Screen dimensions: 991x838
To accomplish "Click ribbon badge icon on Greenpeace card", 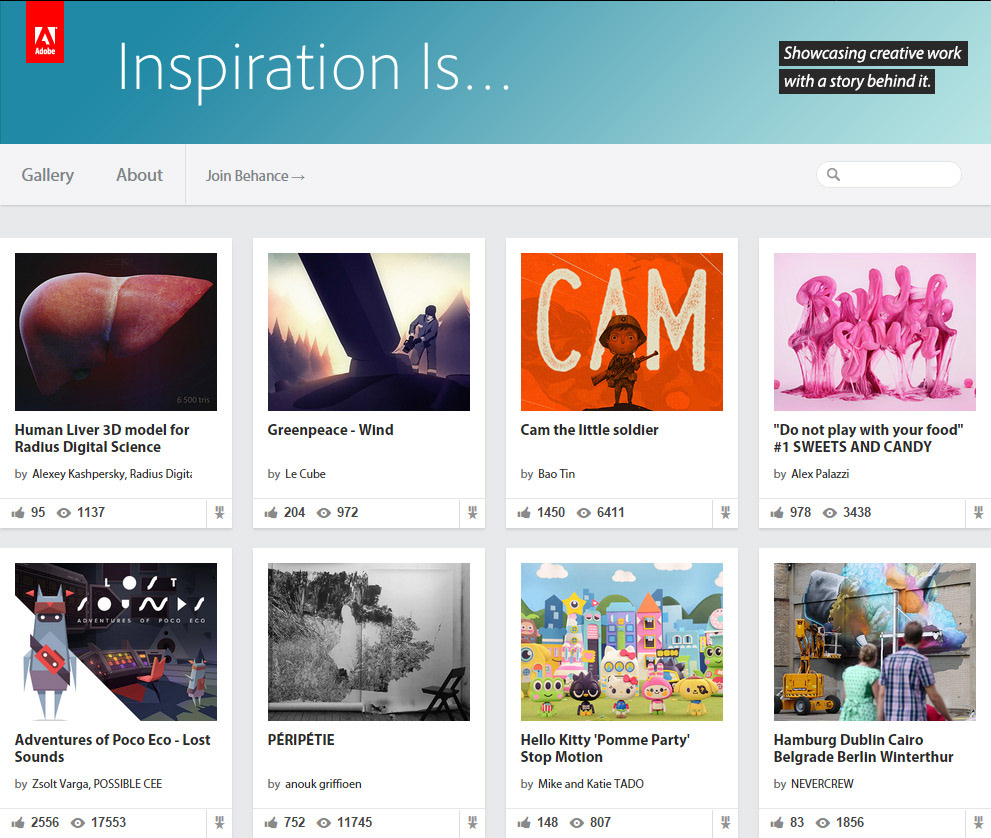I will click(x=472, y=513).
